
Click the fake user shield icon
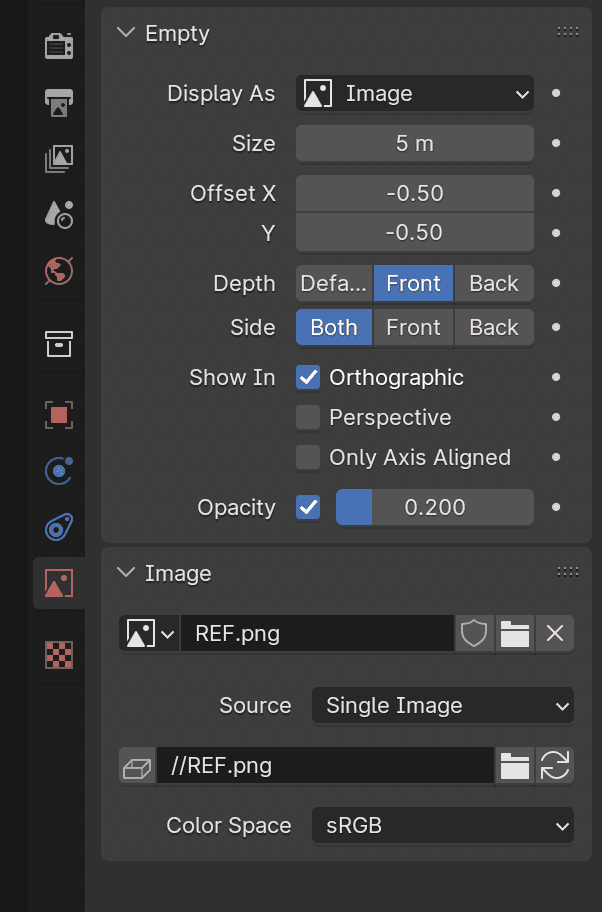point(474,633)
